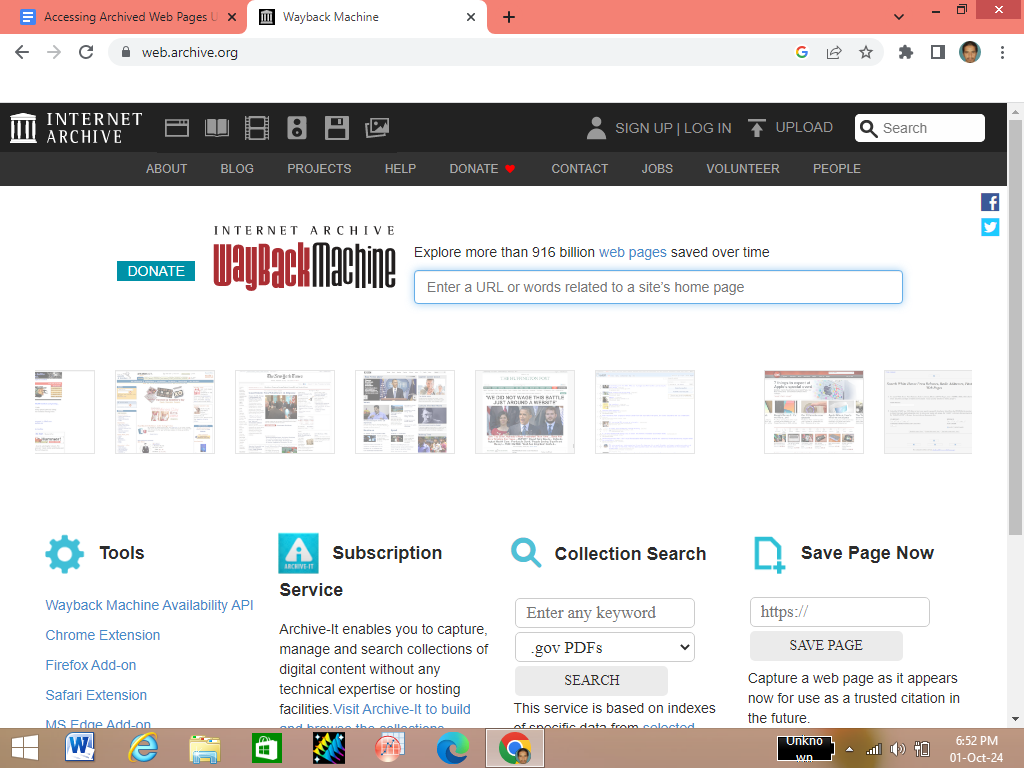The height and width of the screenshot is (768, 1024).
Task: Expand the .gov PDFs collection dropdown
Action: [x=605, y=647]
